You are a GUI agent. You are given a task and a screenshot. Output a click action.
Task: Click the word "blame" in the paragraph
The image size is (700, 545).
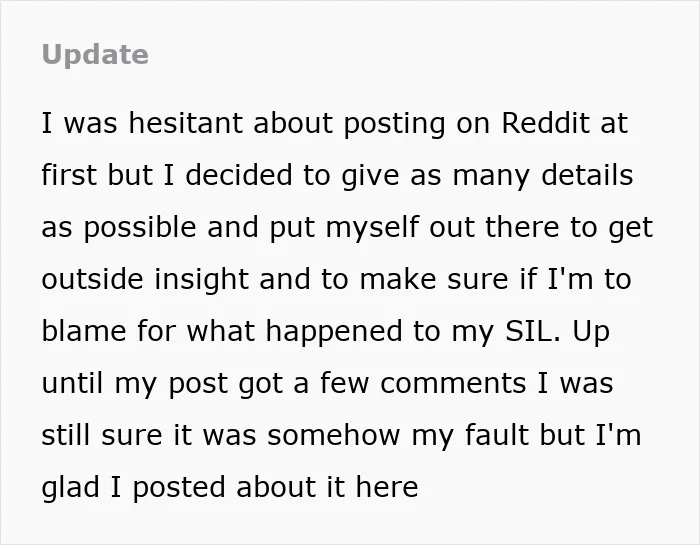click(83, 330)
